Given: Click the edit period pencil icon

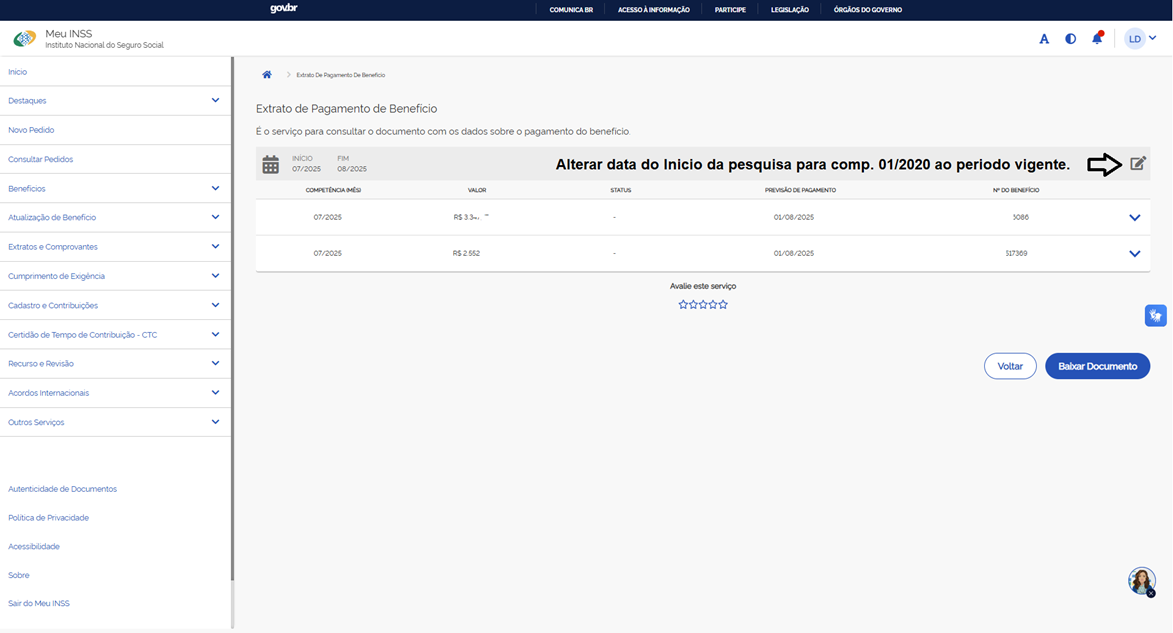Looking at the screenshot, I should tap(1137, 163).
